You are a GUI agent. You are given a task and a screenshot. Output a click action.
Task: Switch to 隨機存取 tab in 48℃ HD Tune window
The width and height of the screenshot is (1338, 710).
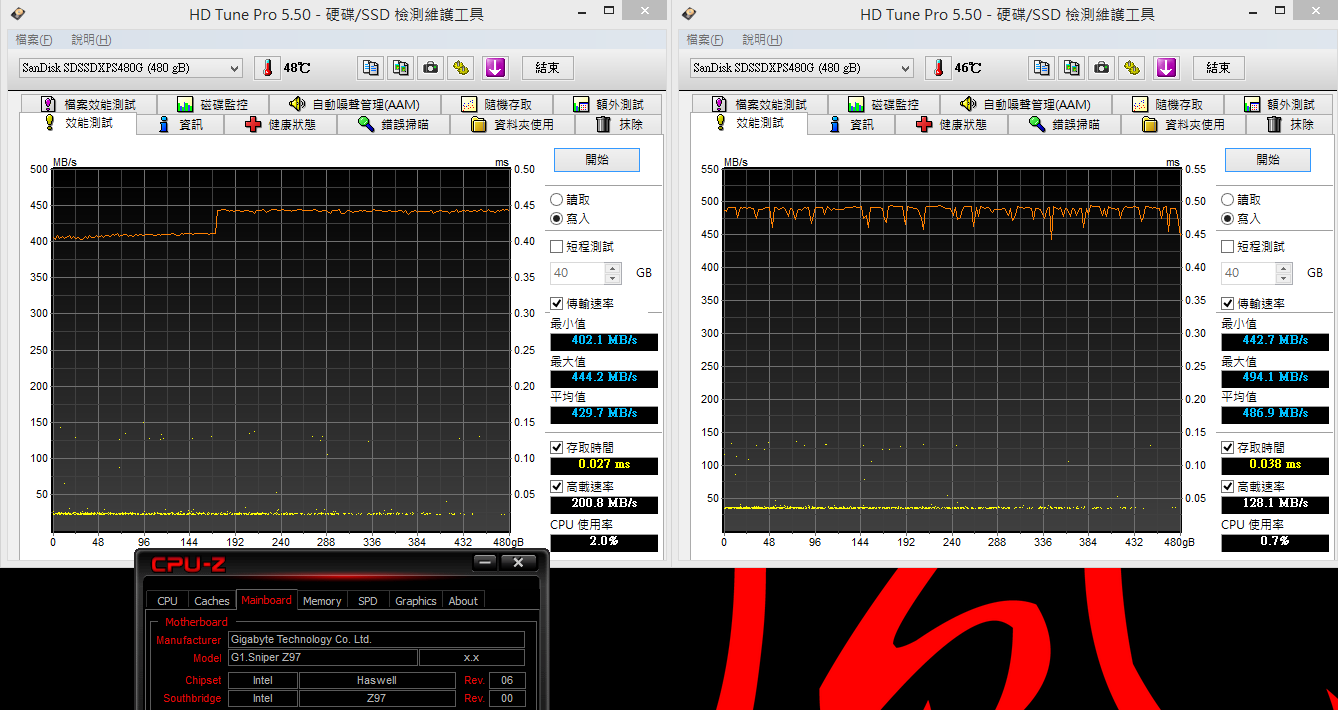point(495,104)
